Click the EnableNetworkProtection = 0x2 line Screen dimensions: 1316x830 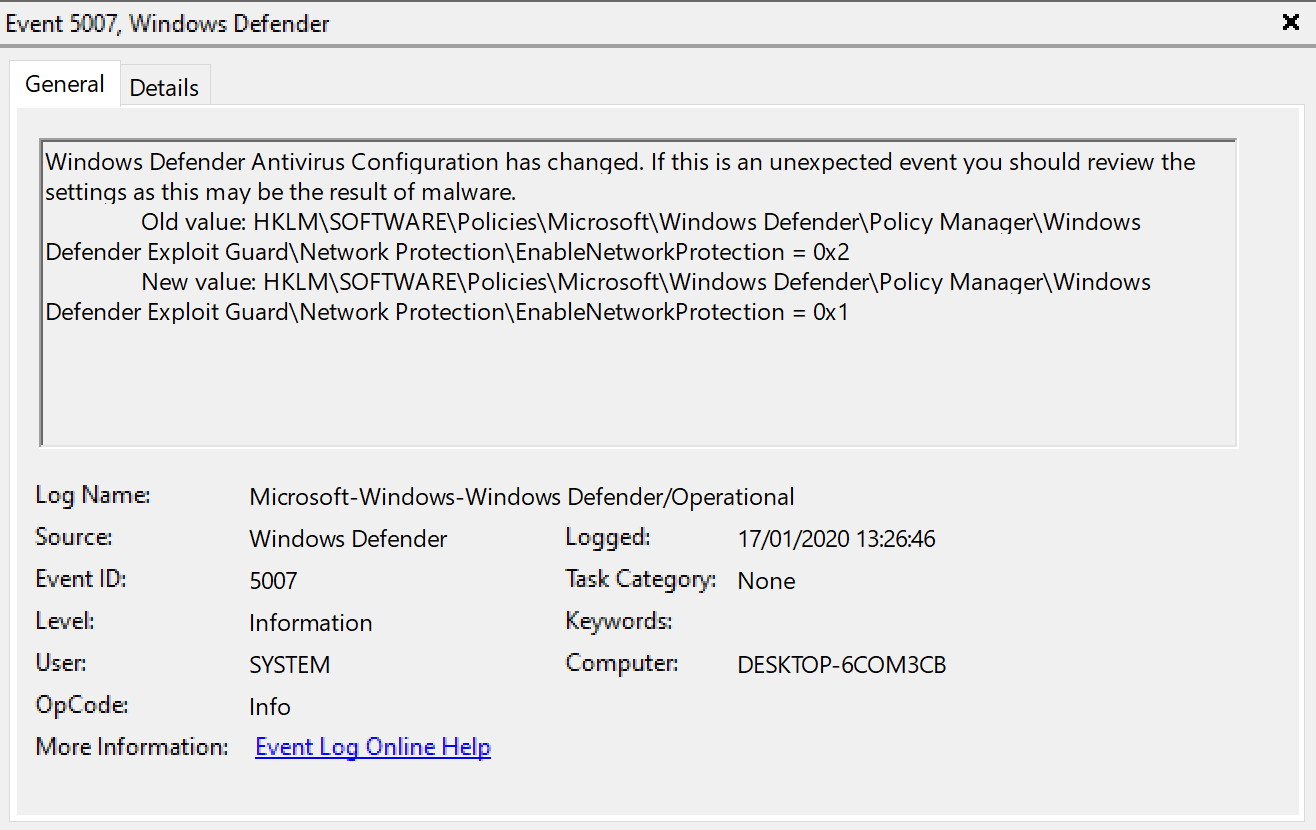coord(447,252)
